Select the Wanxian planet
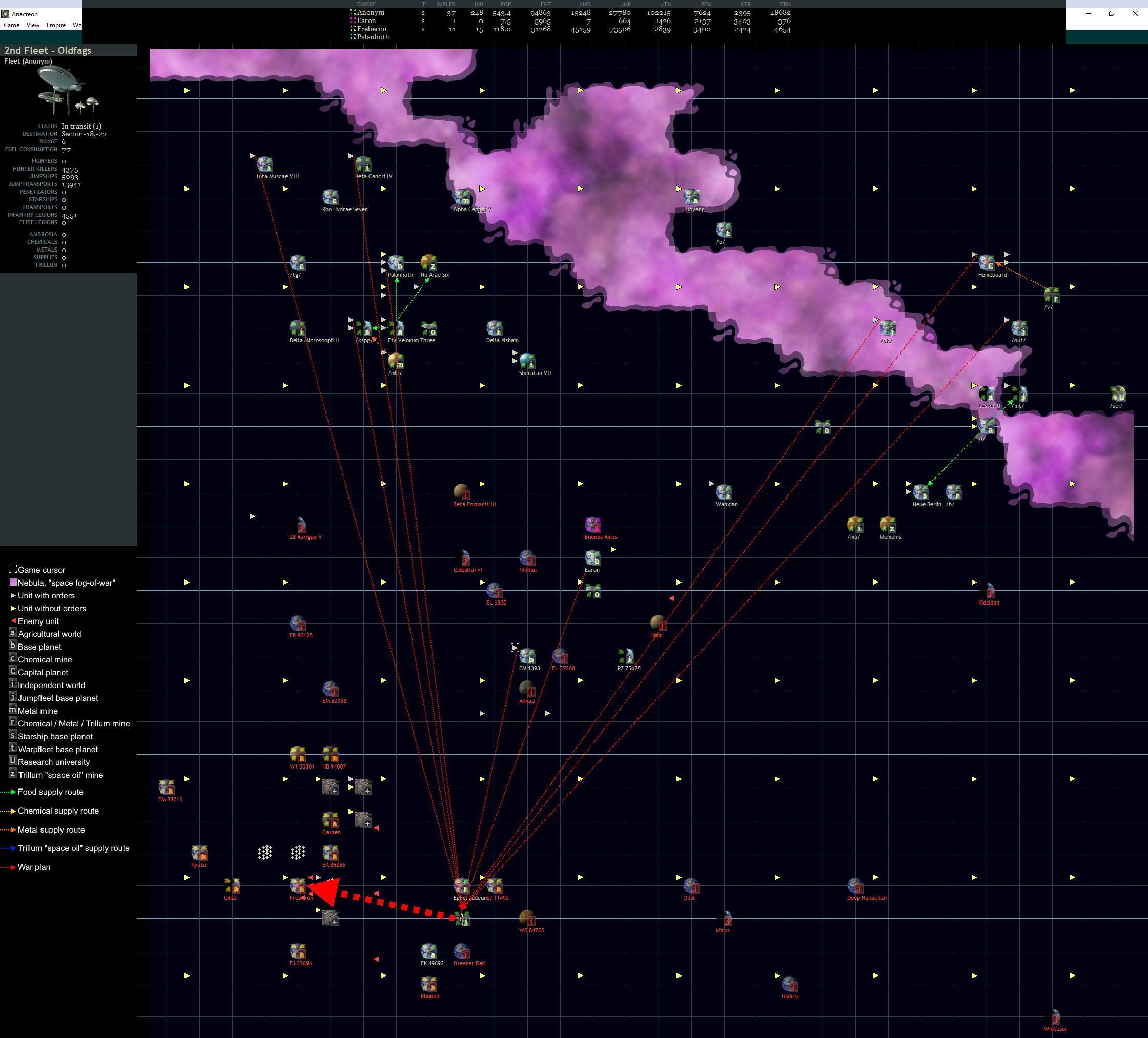The width and height of the screenshot is (1148, 1038). pyautogui.click(x=724, y=492)
